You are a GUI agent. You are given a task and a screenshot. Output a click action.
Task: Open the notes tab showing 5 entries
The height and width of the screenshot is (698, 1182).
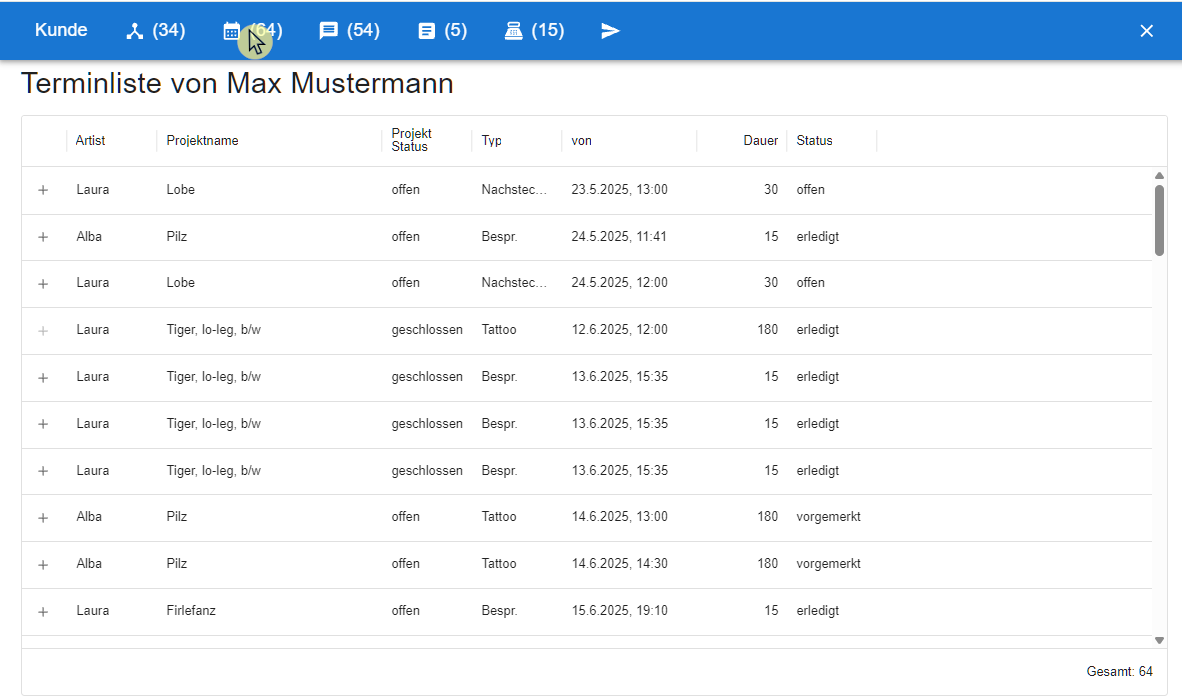pos(442,30)
